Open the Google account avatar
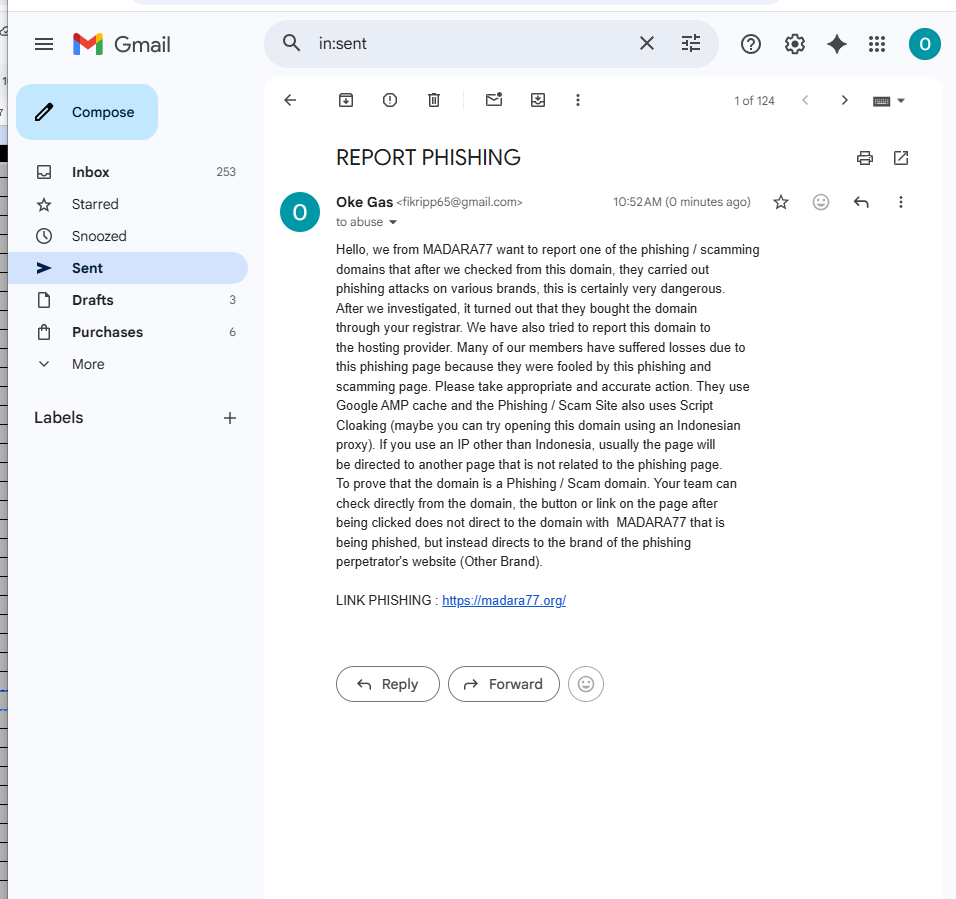The width and height of the screenshot is (956, 899). point(924,44)
